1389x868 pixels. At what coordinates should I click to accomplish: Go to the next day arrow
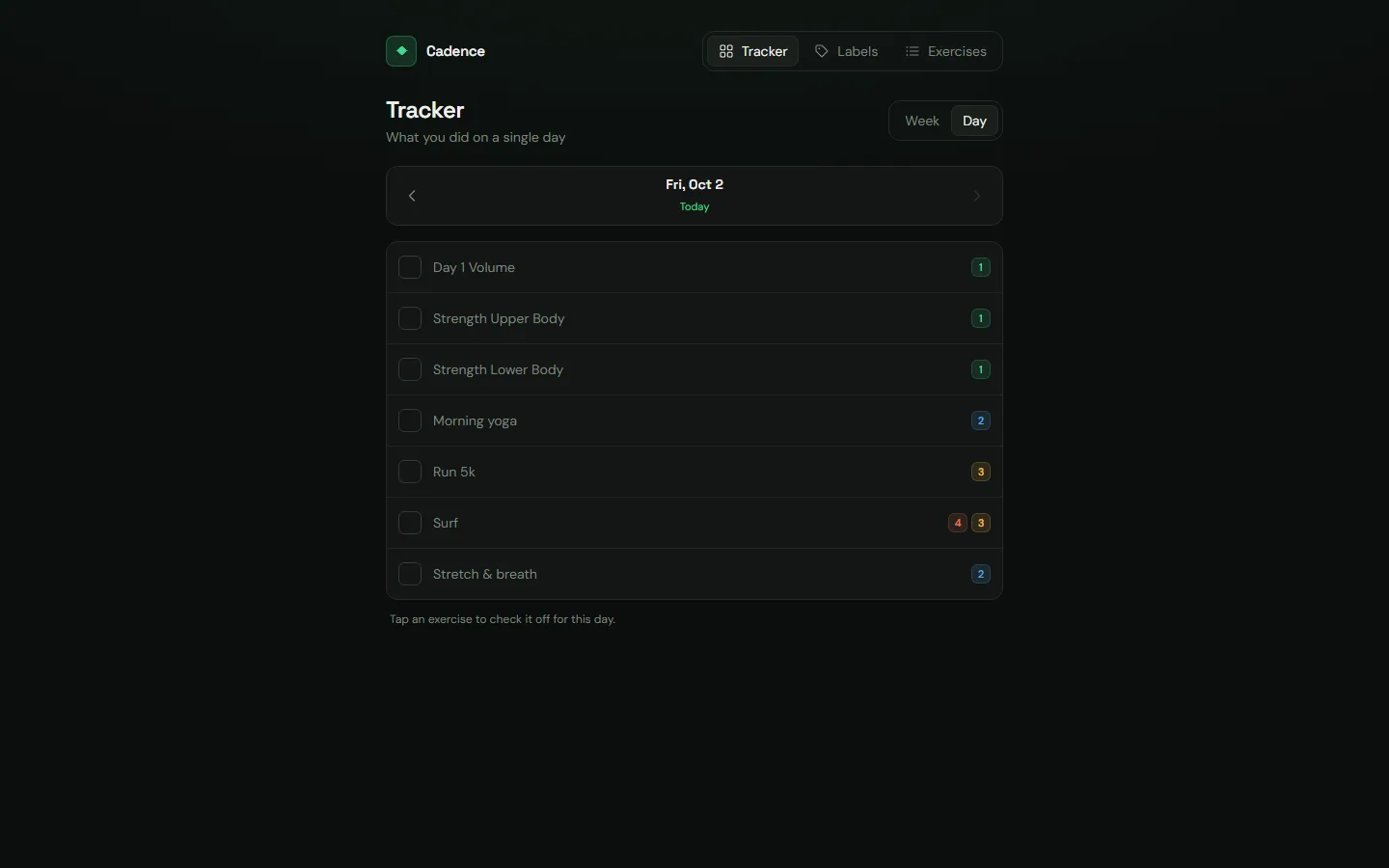pyautogui.click(x=976, y=196)
